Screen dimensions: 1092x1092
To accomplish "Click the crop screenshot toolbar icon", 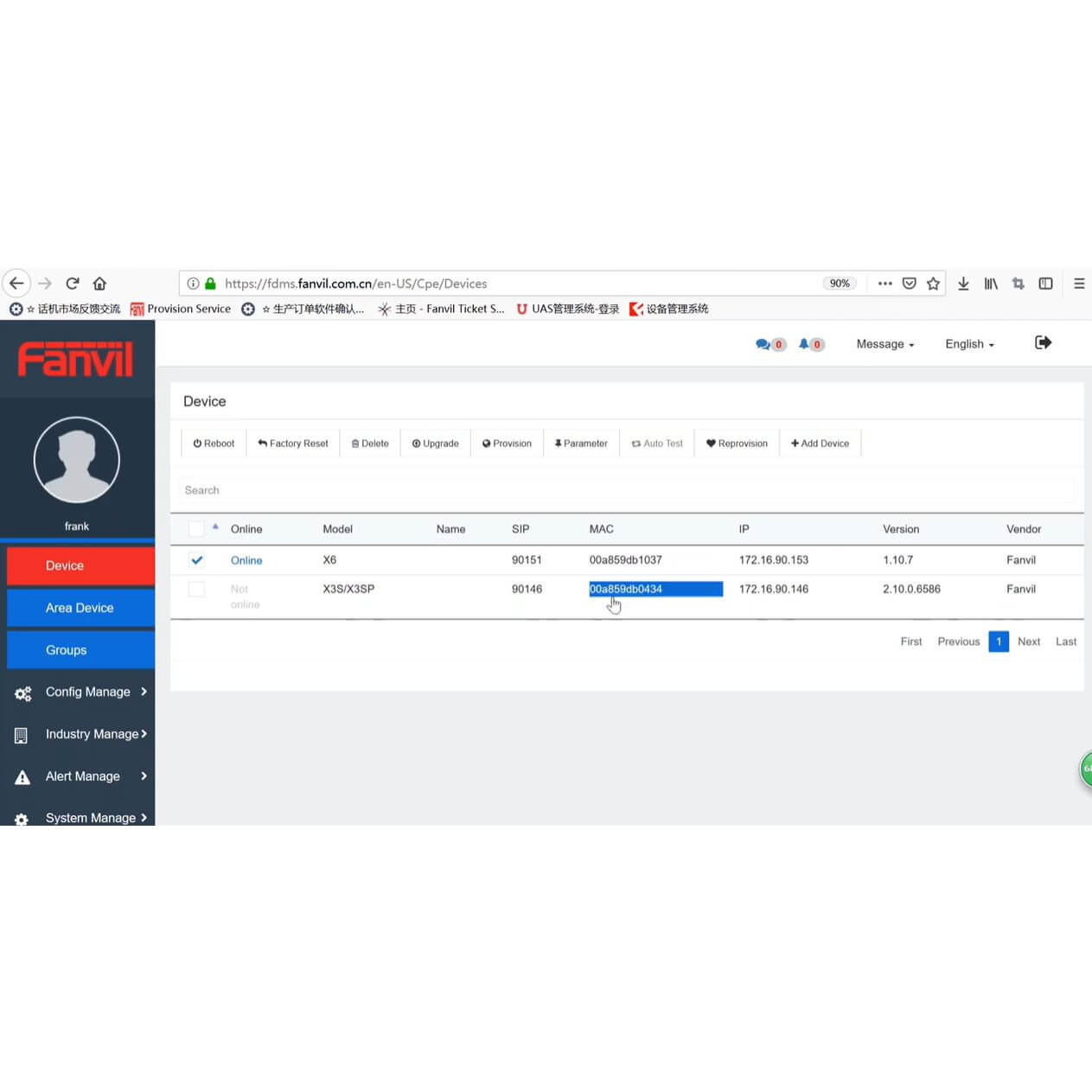I will [x=1019, y=284].
